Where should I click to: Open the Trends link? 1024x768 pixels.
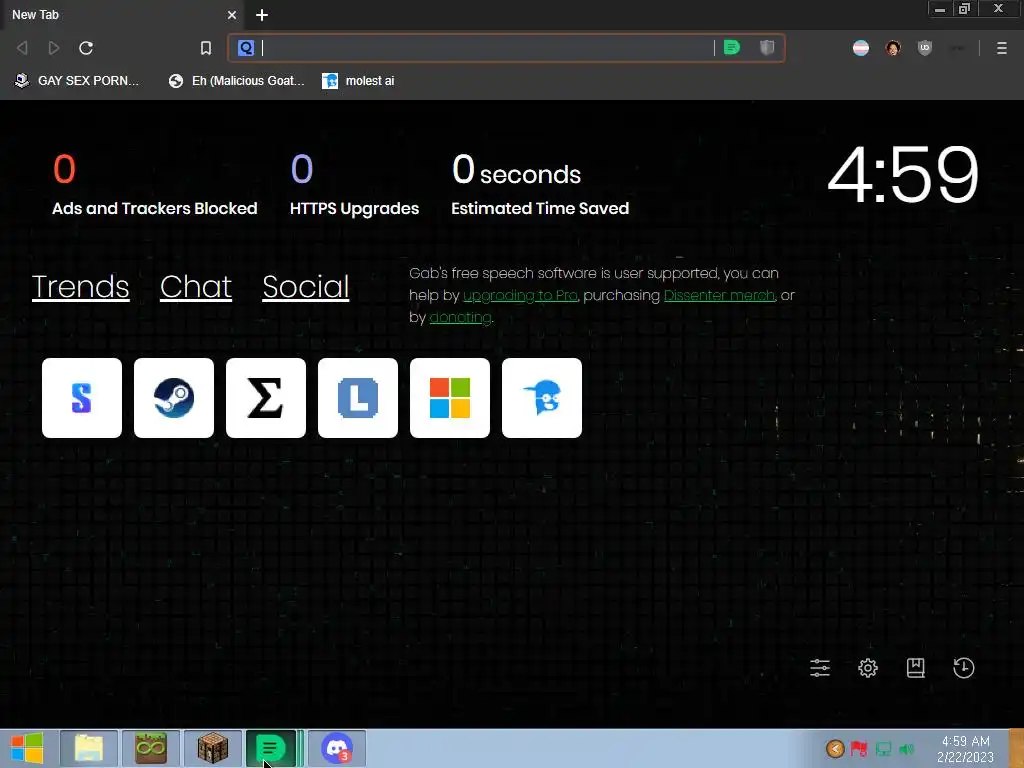(80, 287)
